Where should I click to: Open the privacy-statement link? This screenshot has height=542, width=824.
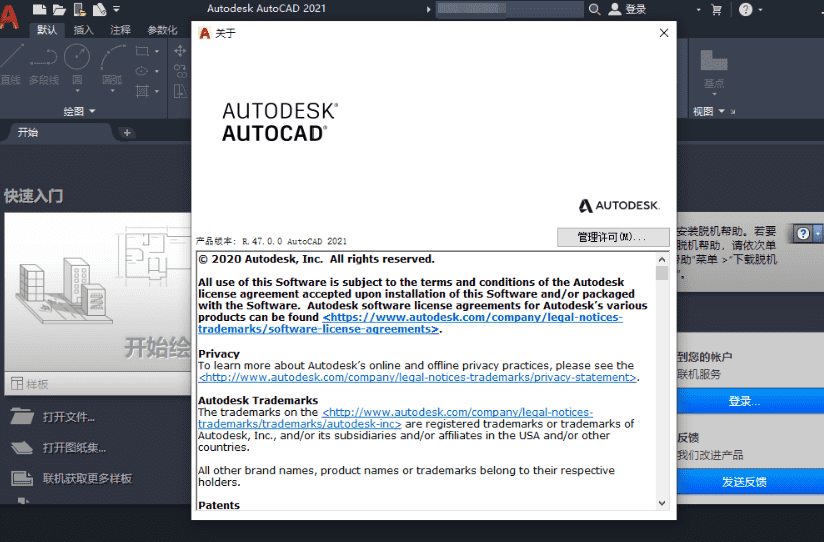(x=418, y=377)
